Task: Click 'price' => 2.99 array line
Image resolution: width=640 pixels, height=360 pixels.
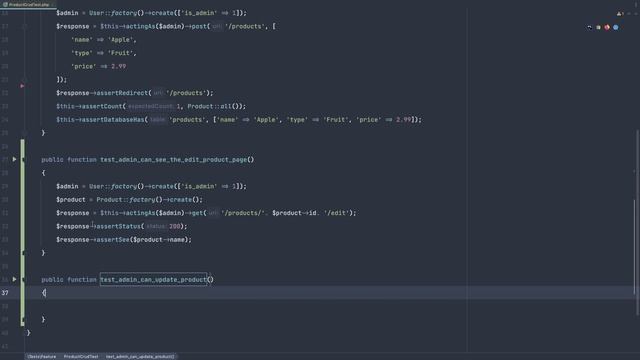Action: tap(98, 66)
